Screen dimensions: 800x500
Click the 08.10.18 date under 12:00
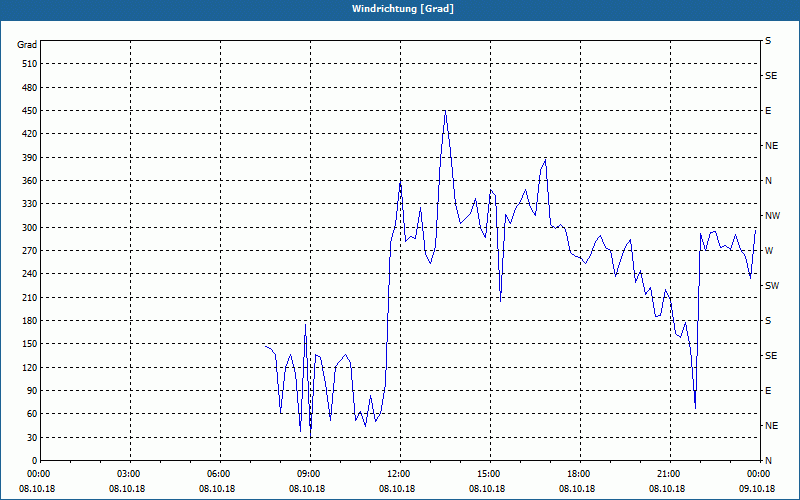(397, 489)
